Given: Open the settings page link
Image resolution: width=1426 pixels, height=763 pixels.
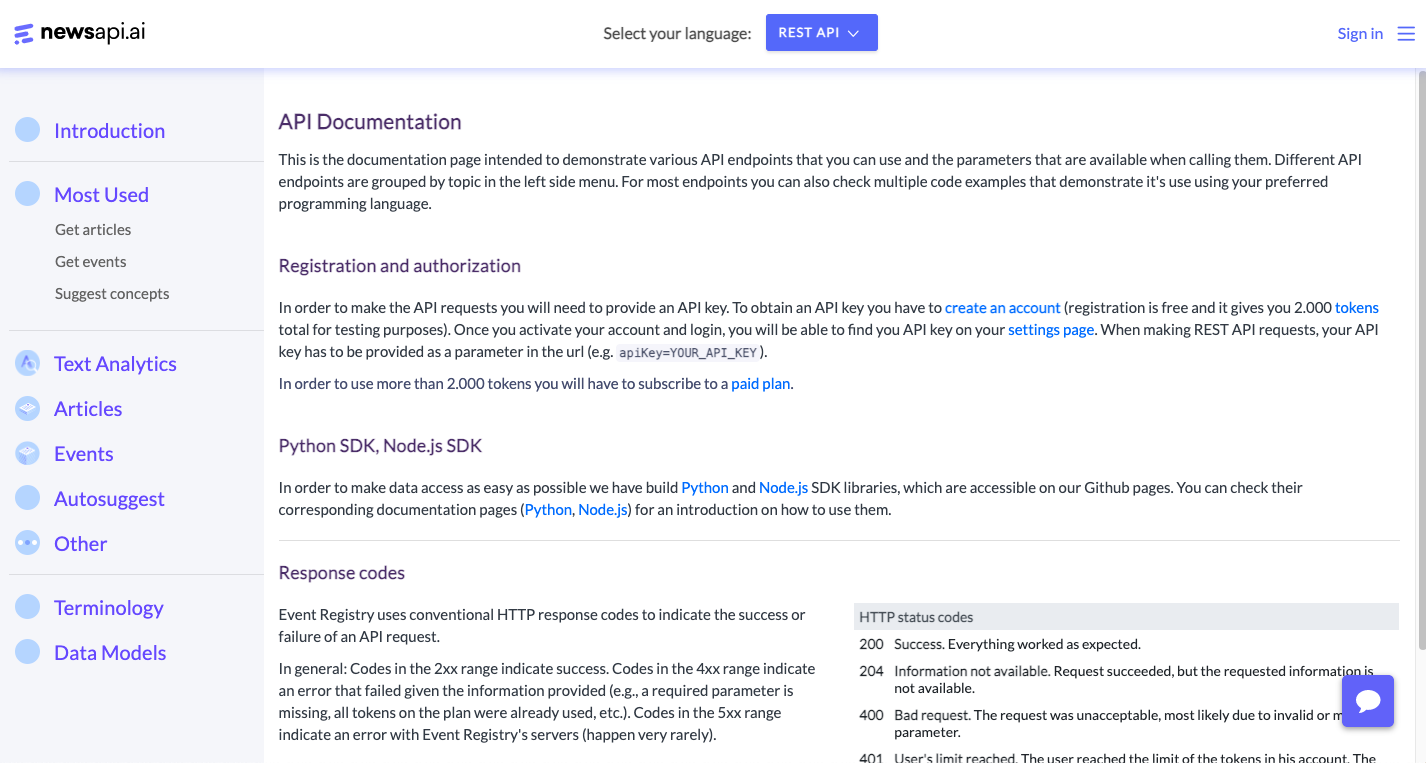Looking at the screenshot, I should pos(1051,330).
